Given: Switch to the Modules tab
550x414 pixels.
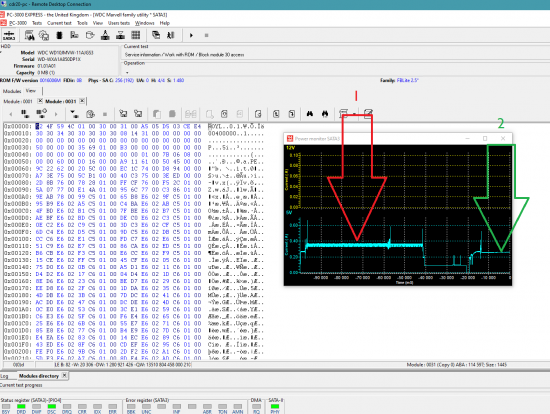Looking at the screenshot, I should pyautogui.click(x=12, y=91).
